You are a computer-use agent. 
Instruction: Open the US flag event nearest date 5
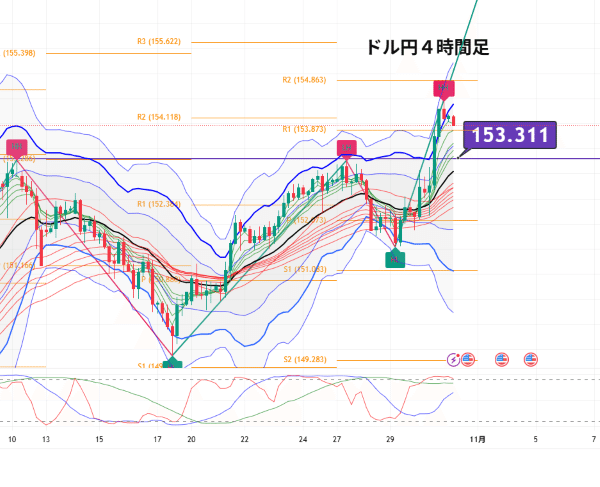pyautogui.click(x=530, y=360)
